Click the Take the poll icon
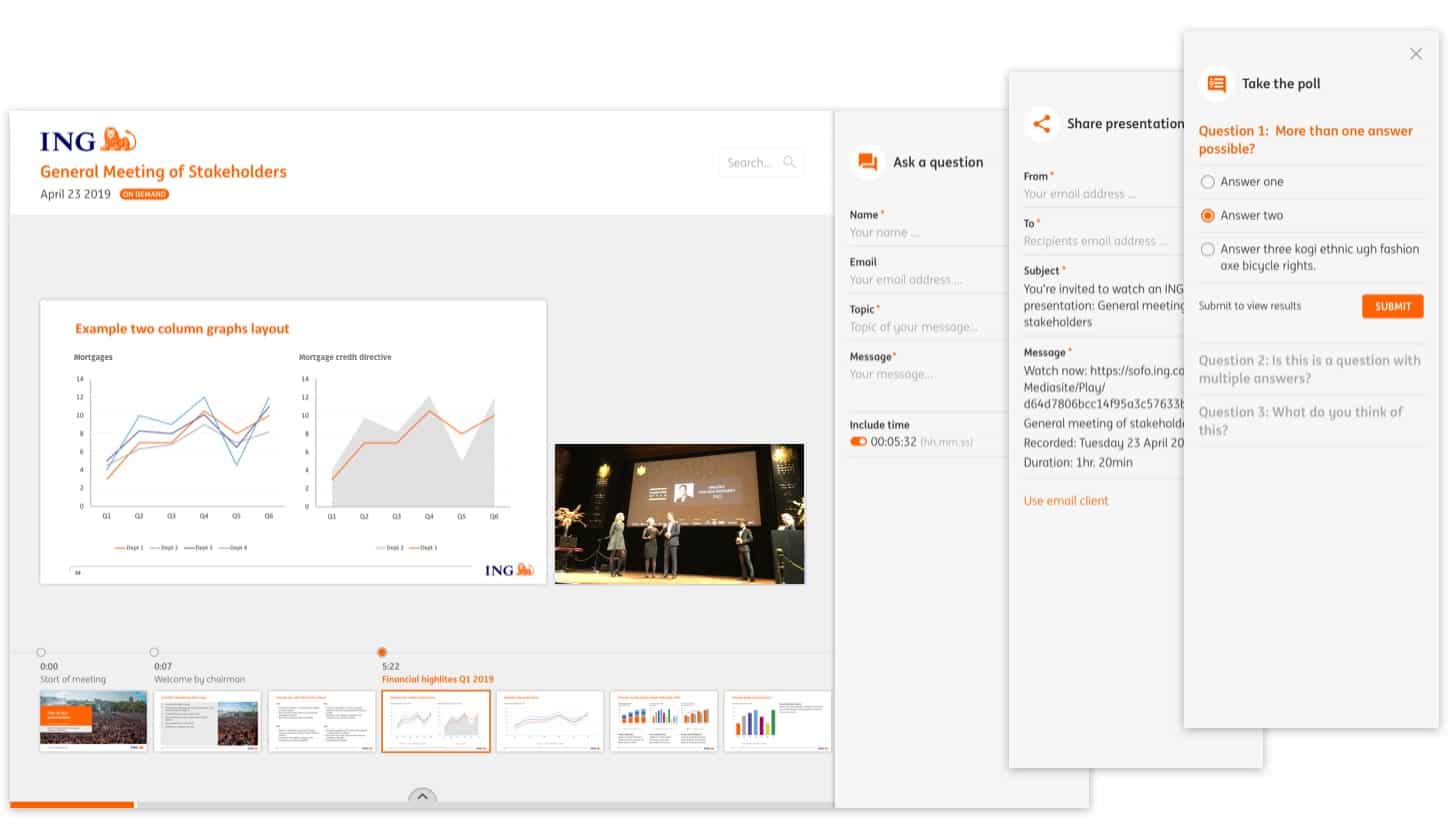Image resolution: width=1451 pixels, height=832 pixels. click(1216, 84)
